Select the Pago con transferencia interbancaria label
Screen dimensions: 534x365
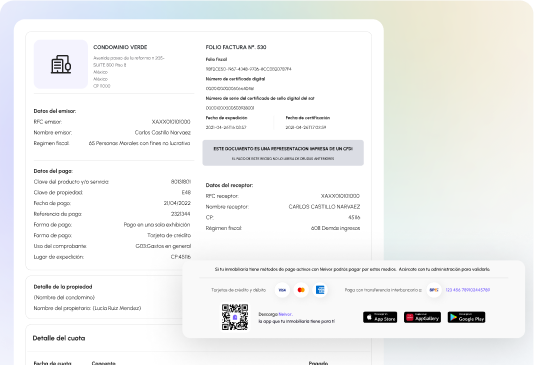(x=383, y=290)
